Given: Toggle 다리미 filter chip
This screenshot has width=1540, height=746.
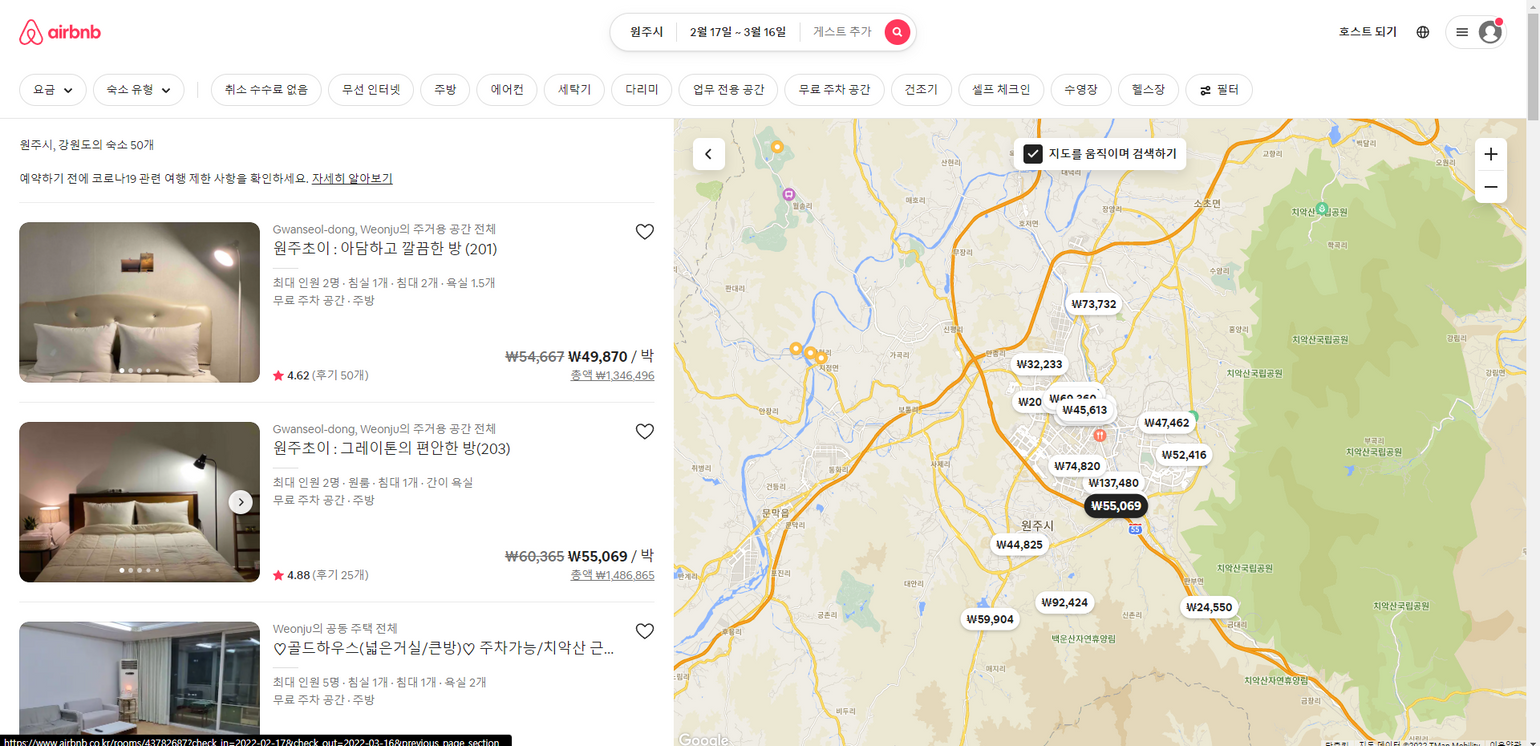Looking at the screenshot, I should tap(642, 90).
